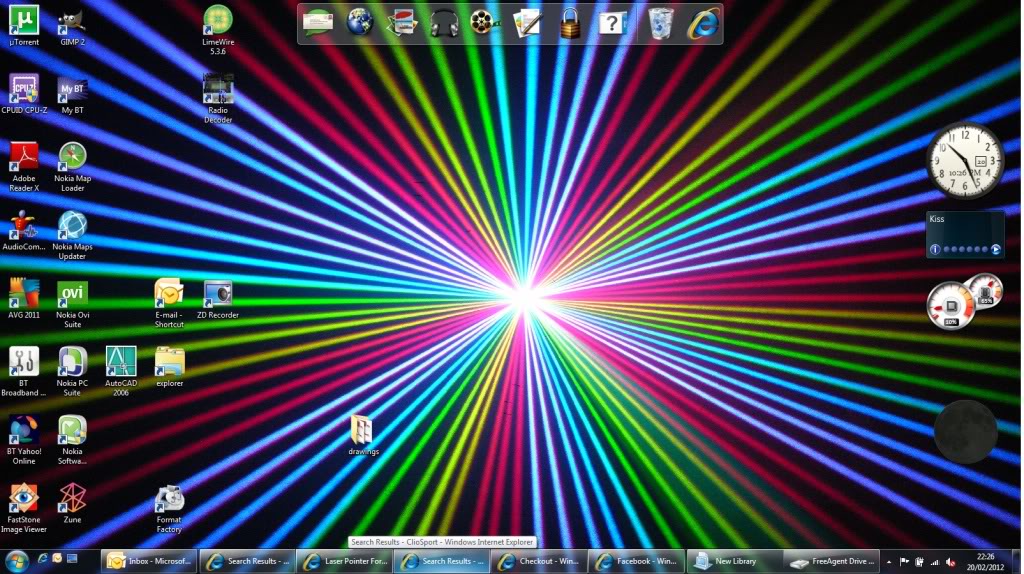Select the AutoCAD 2006 desktop icon
Screen dimensions: 1024x574
click(x=121, y=362)
